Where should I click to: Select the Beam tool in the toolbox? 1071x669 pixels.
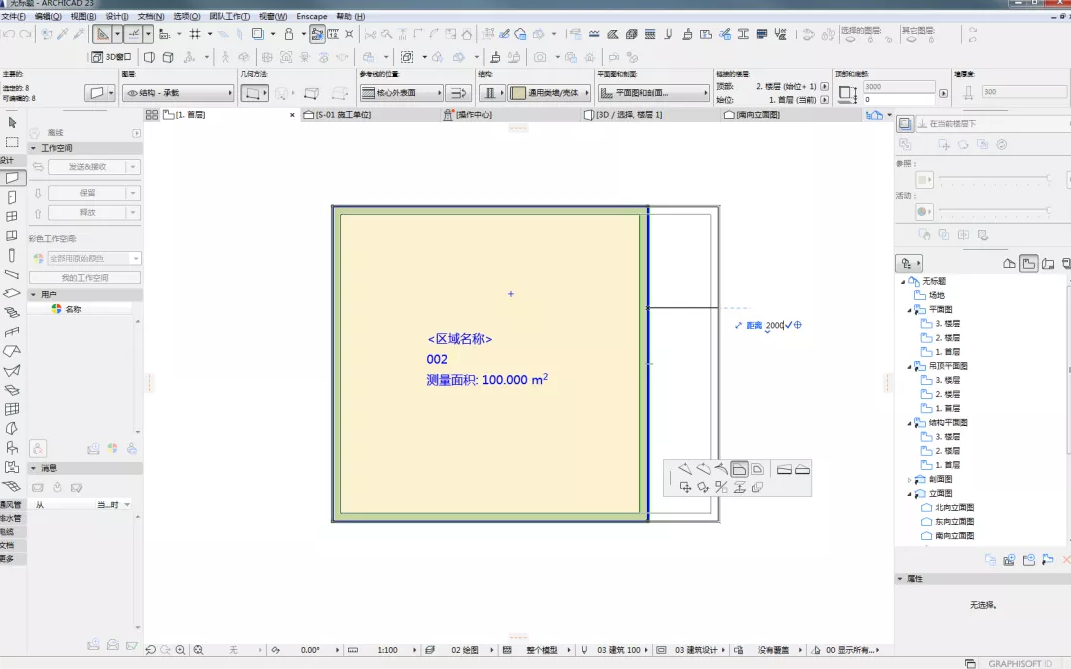(x=12, y=274)
